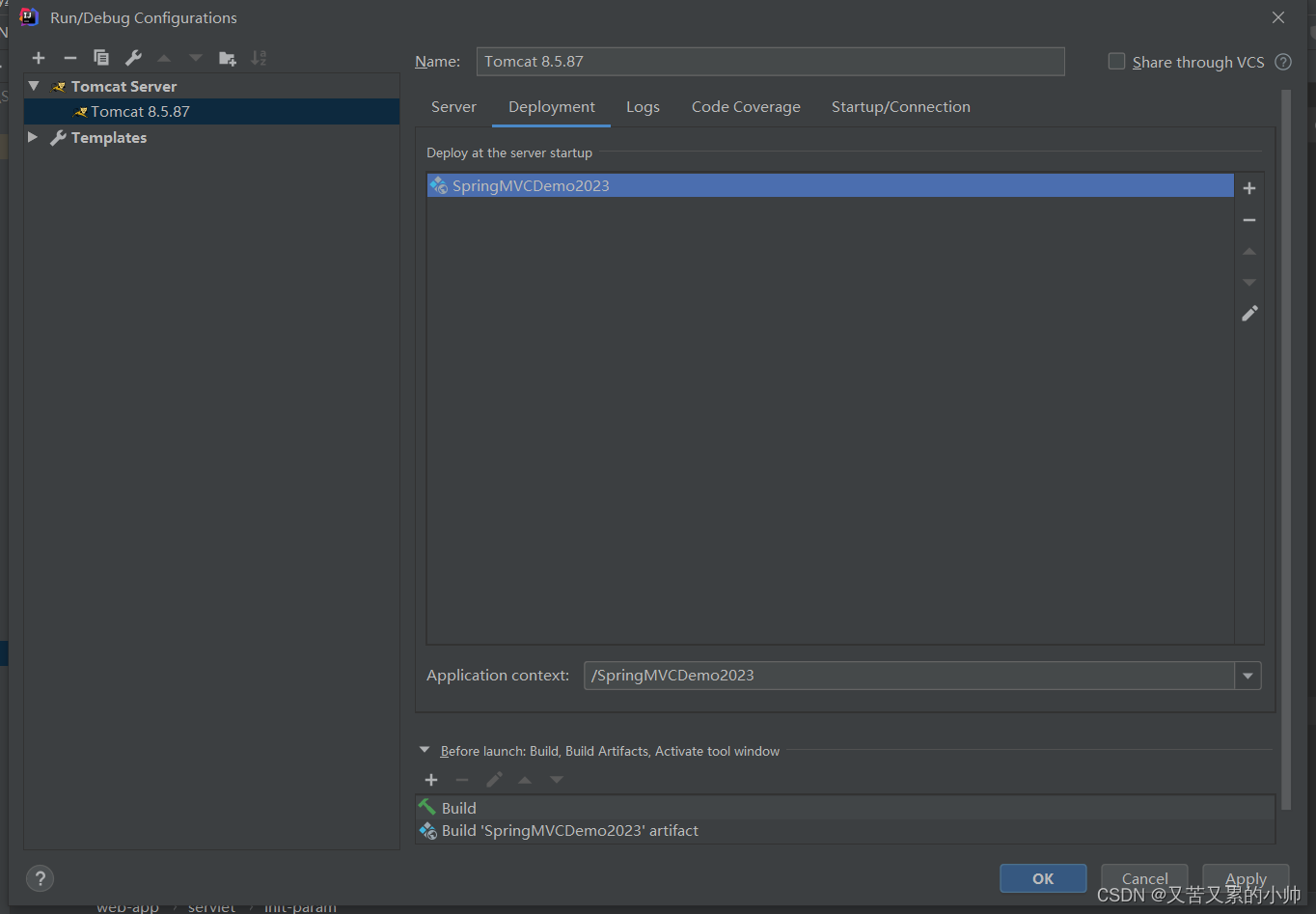The height and width of the screenshot is (914, 1316).
Task: Open help with question mark button
Action: [x=40, y=878]
